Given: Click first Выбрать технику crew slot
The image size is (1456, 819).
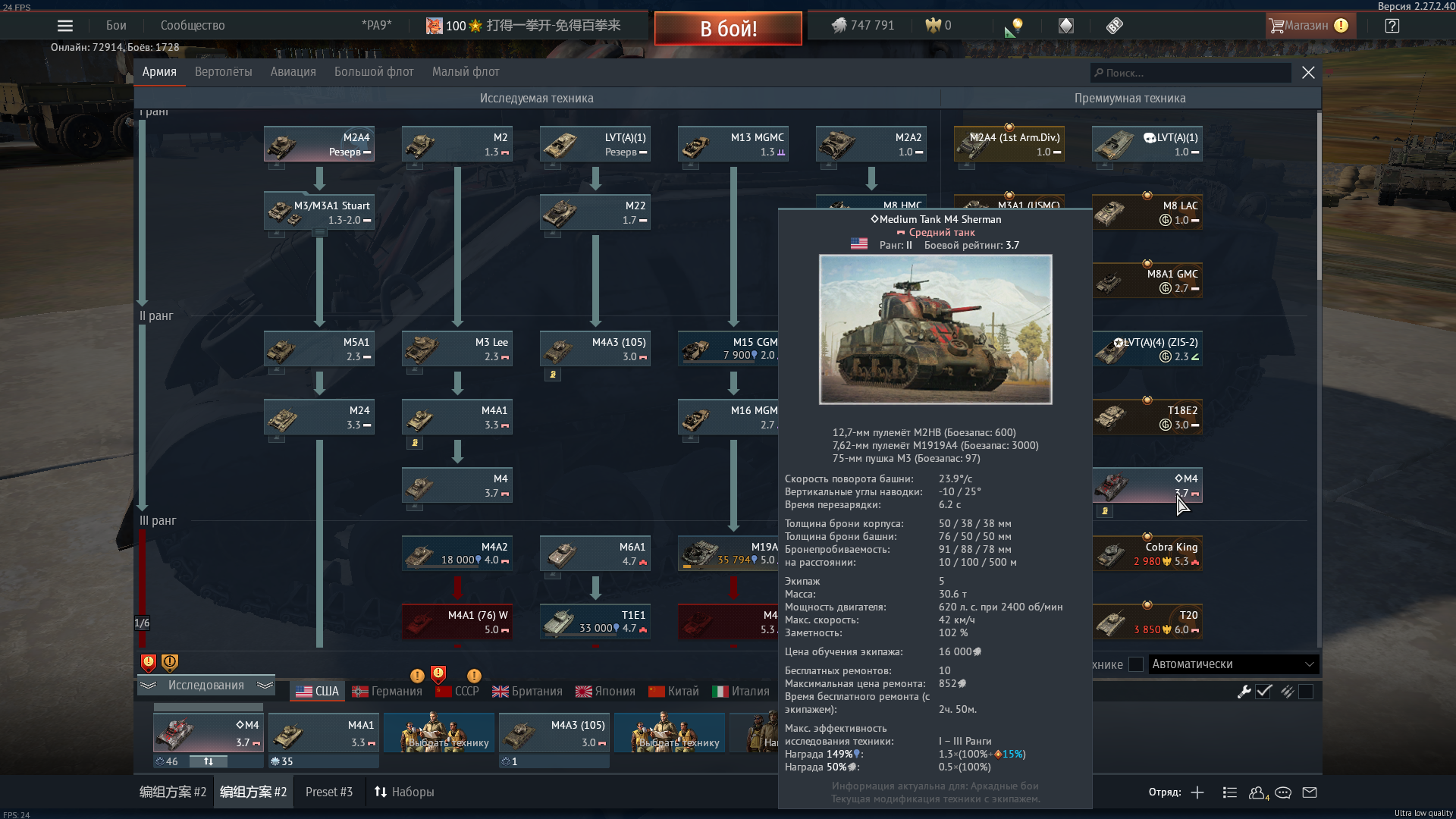Looking at the screenshot, I should point(439,733).
